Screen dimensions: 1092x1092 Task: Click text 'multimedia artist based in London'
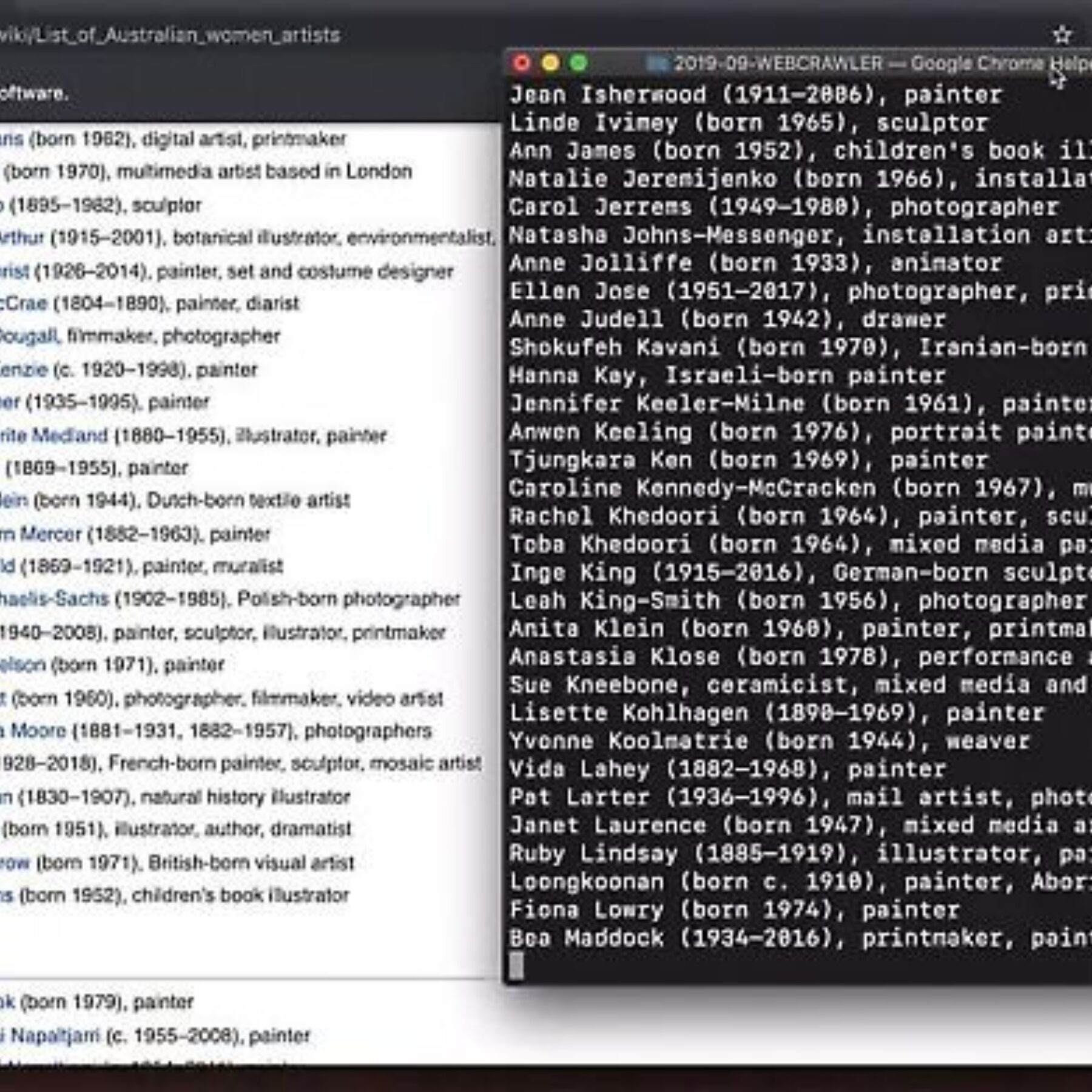265,172
